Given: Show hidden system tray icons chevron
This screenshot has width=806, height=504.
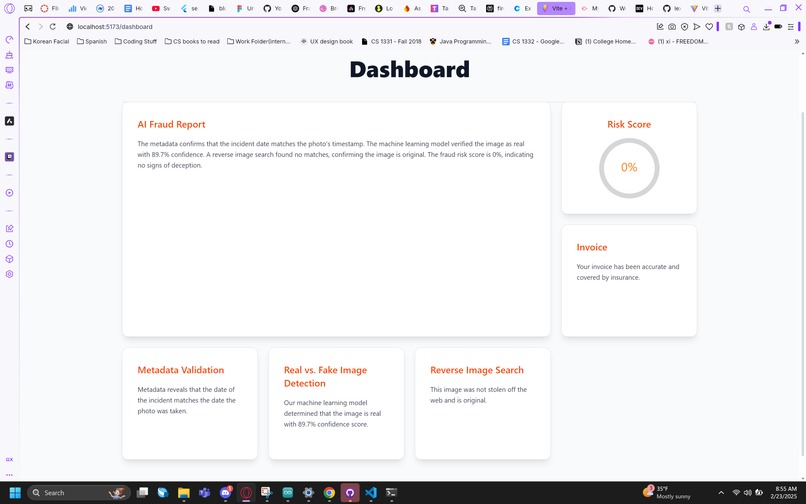Looking at the screenshot, I should click(721, 493).
